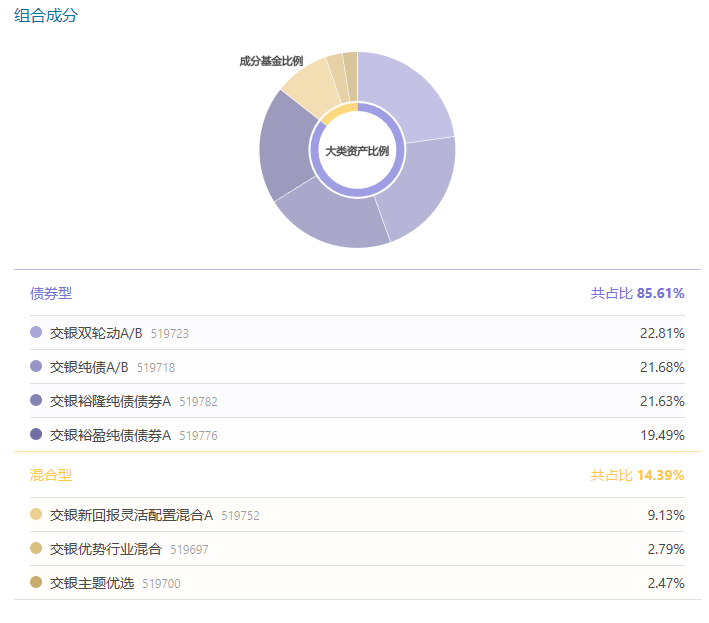Click the 22.81% percentage value
Image resolution: width=709 pixels, height=623 pixels.
[x=662, y=333]
